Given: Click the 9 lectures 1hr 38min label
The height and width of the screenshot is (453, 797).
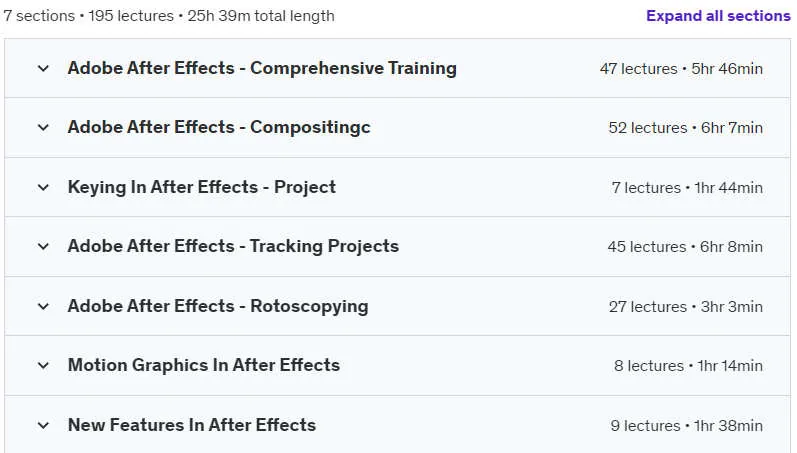Looking at the screenshot, I should point(687,426).
